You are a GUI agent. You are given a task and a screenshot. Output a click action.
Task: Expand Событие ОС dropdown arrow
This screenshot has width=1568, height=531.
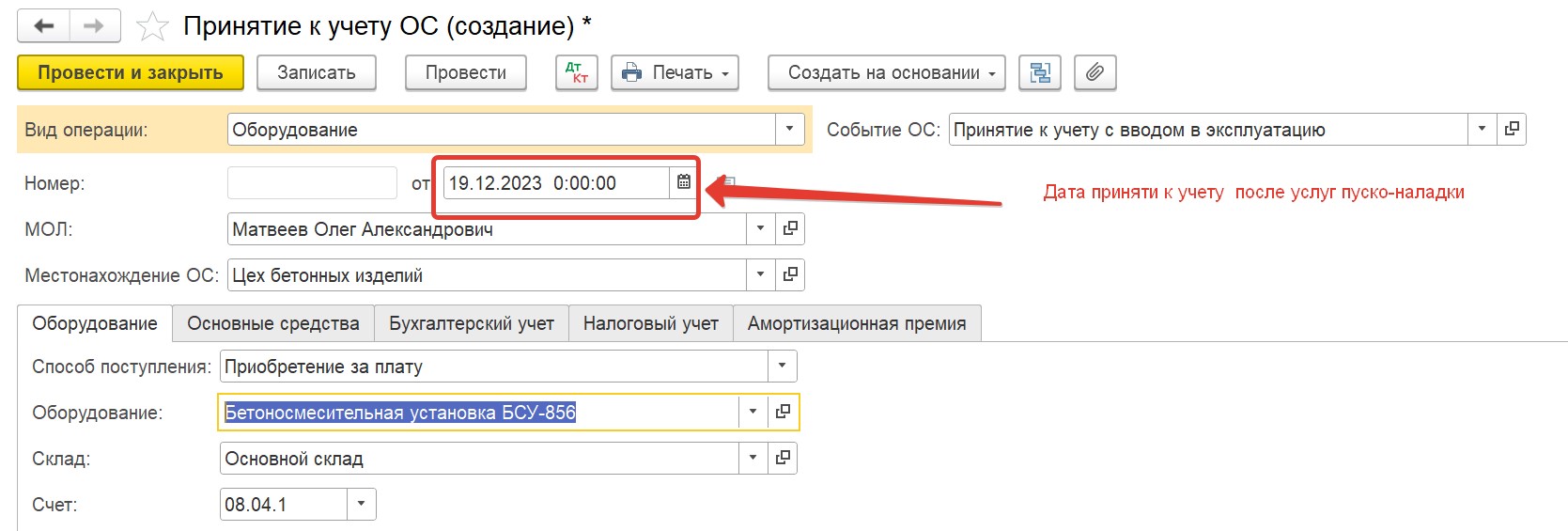[x=1482, y=129]
